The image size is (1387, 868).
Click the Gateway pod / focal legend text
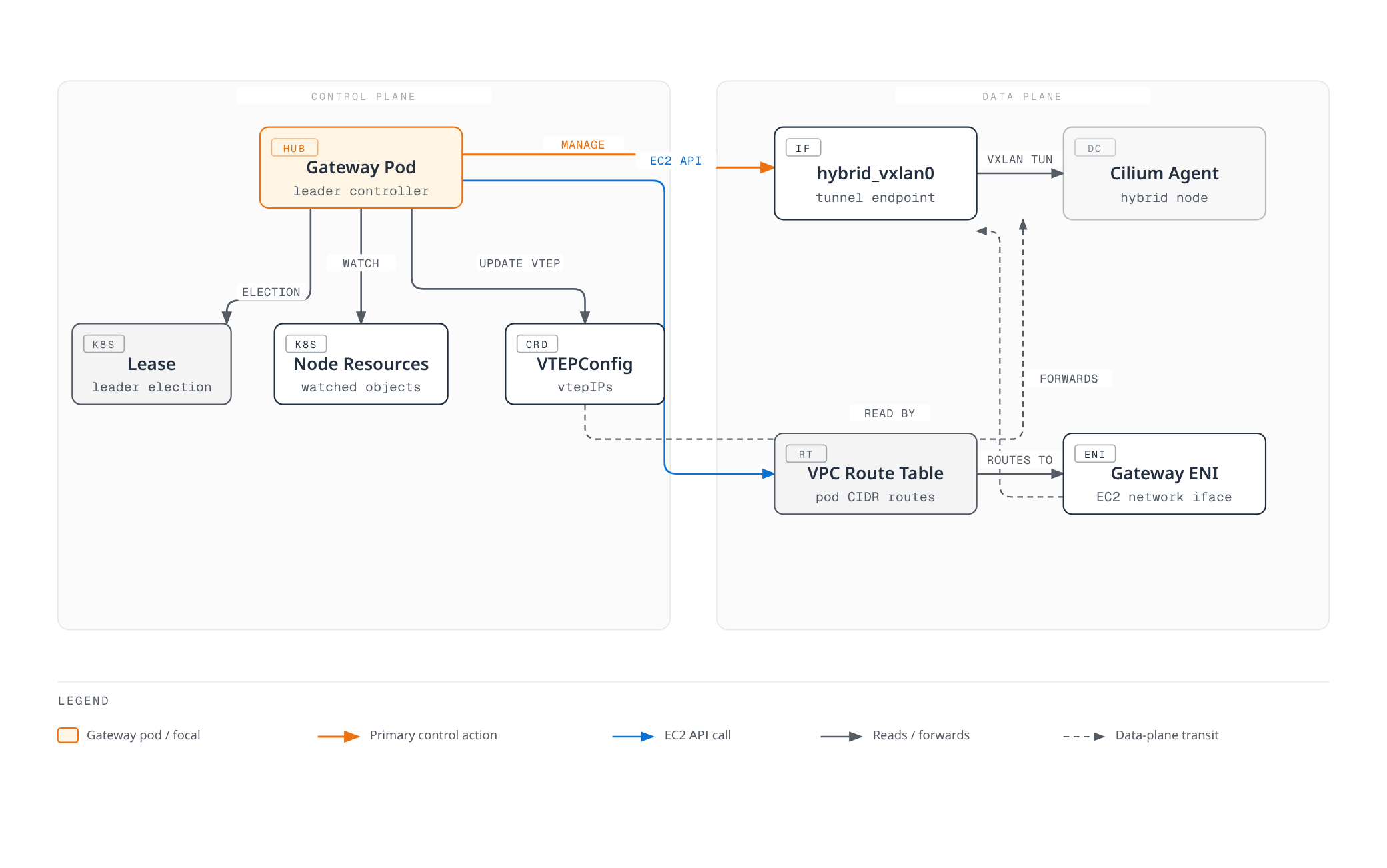click(x=143, y=735)
